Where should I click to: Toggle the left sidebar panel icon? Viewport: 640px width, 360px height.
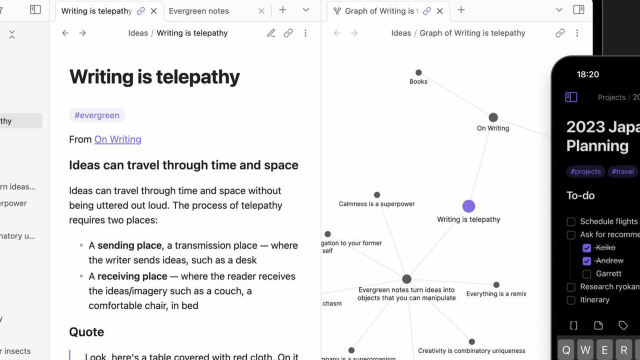tap(36, 9)
